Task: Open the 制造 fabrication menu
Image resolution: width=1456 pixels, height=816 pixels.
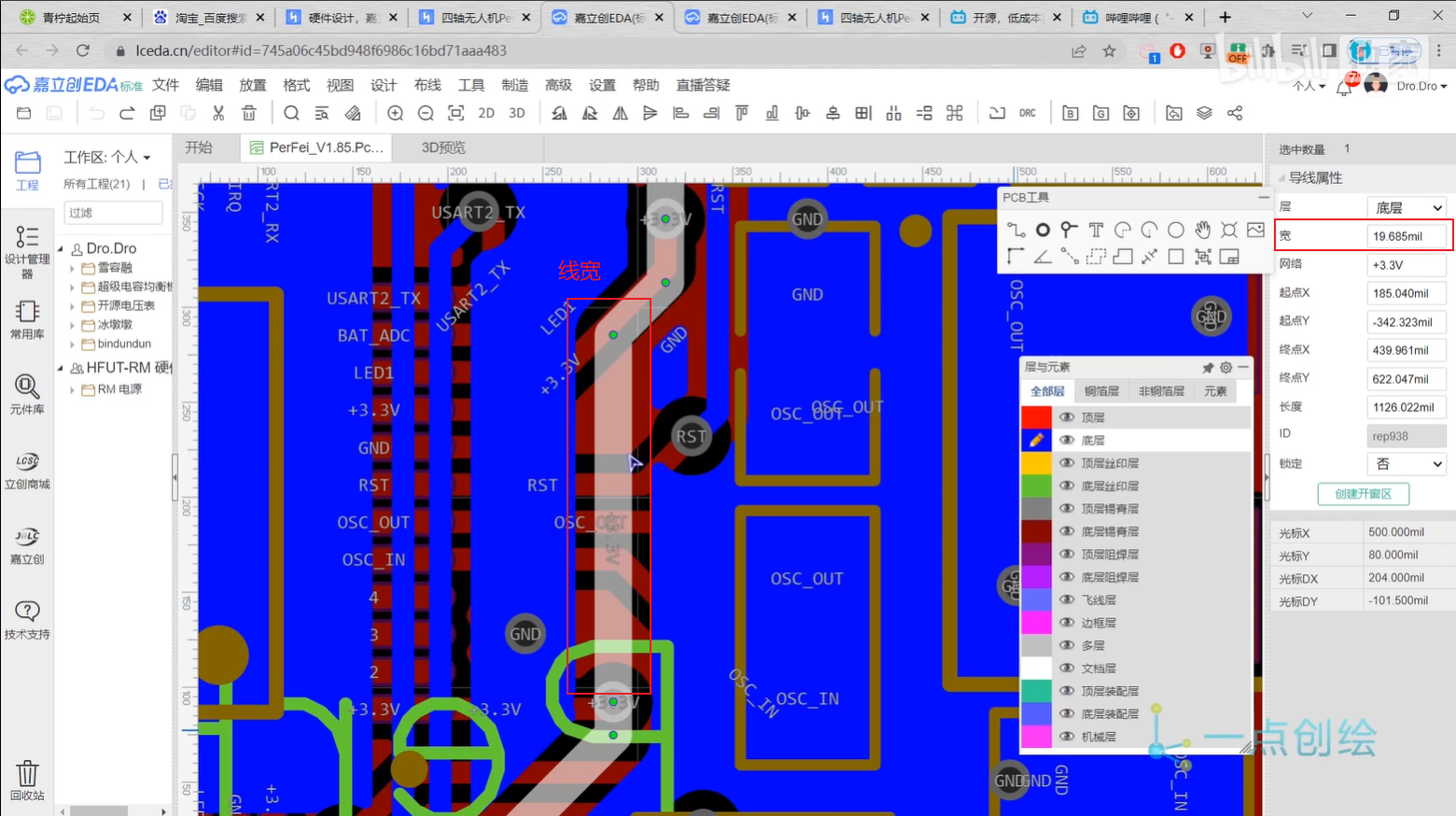Action: coord(515,85)
